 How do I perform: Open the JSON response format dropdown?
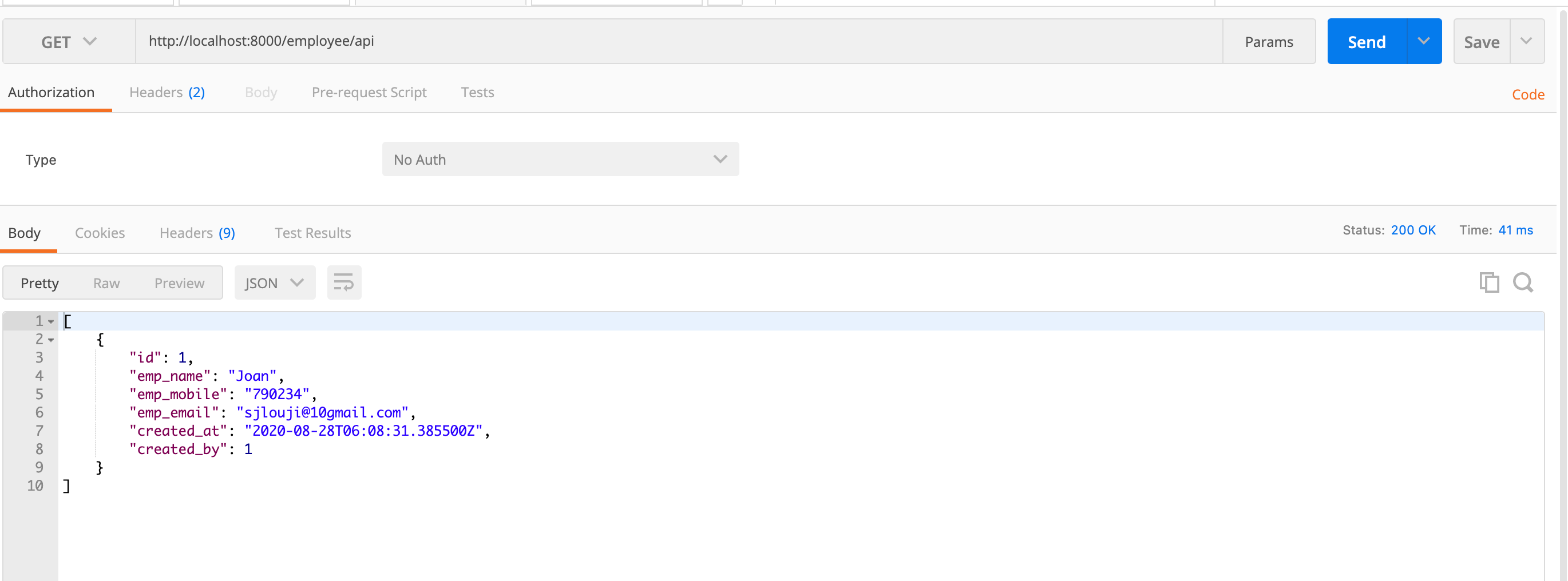tap(275, 282)
